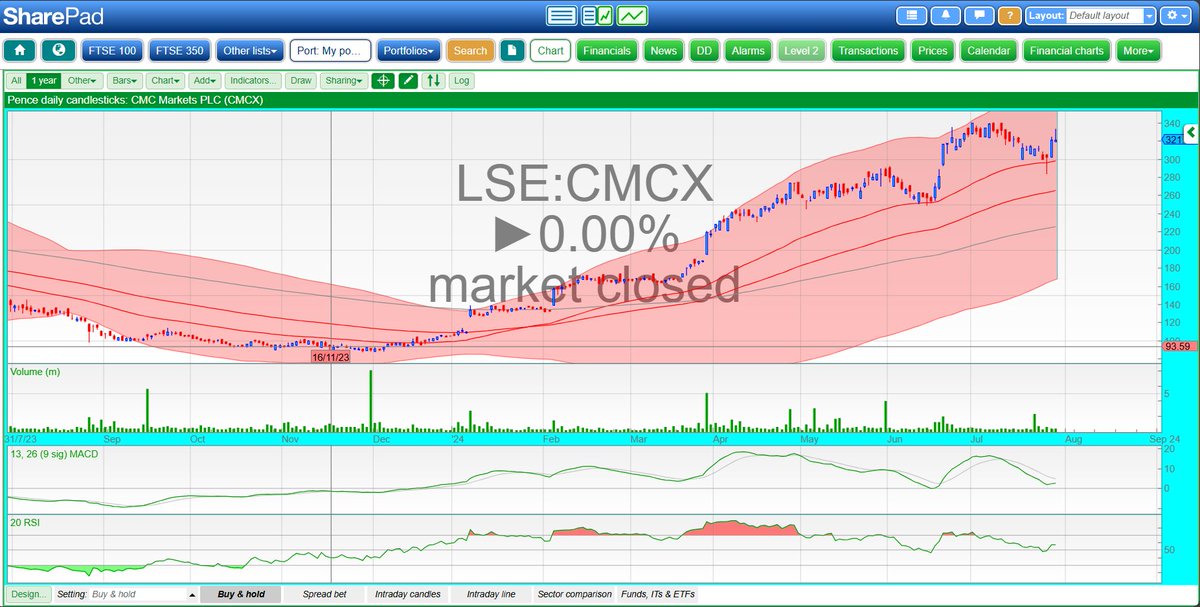Open the globe markets icon
Viewport: 1200px width, 607px height.
[59, 50]
